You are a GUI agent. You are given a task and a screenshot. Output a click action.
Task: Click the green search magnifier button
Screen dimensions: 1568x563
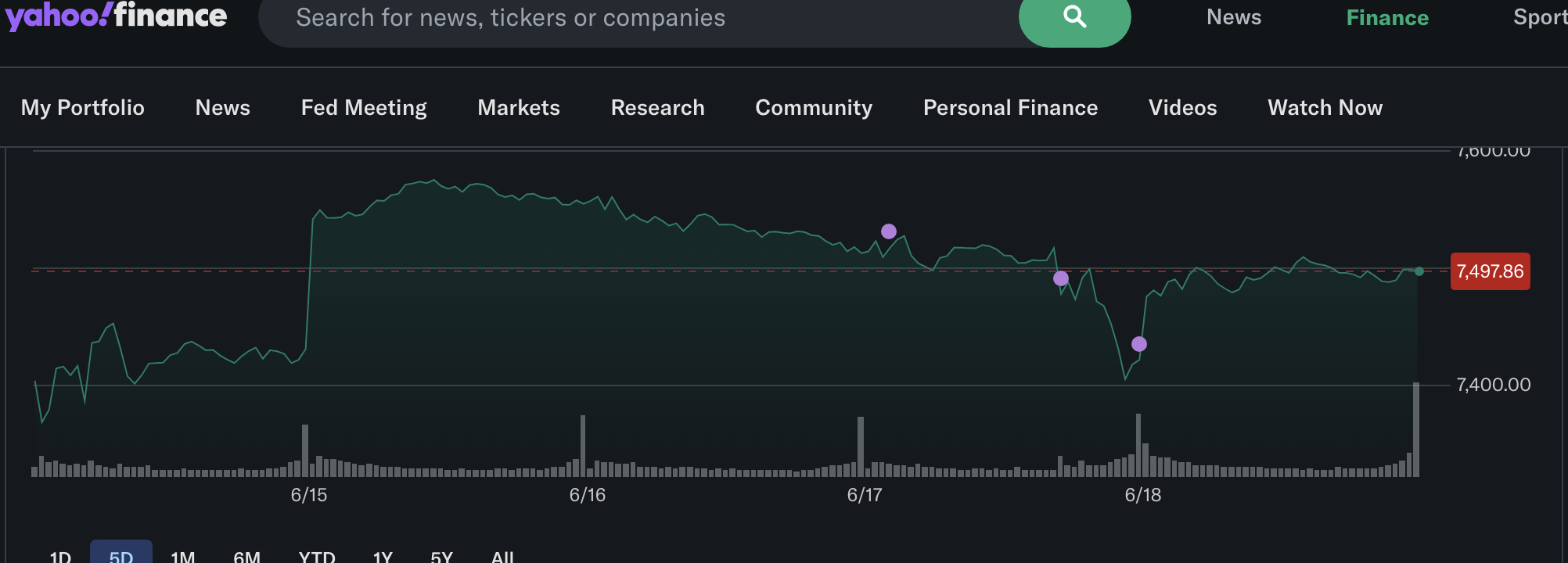click(x=1074, y=19)
